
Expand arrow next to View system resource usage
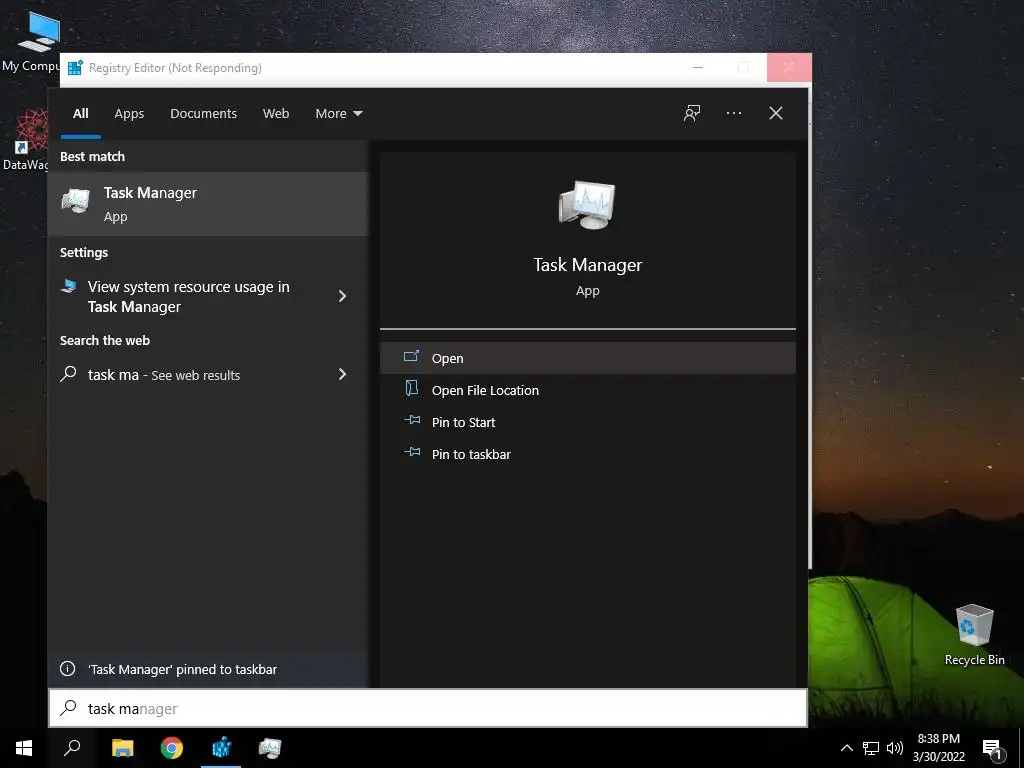click(x=342, y=296)
